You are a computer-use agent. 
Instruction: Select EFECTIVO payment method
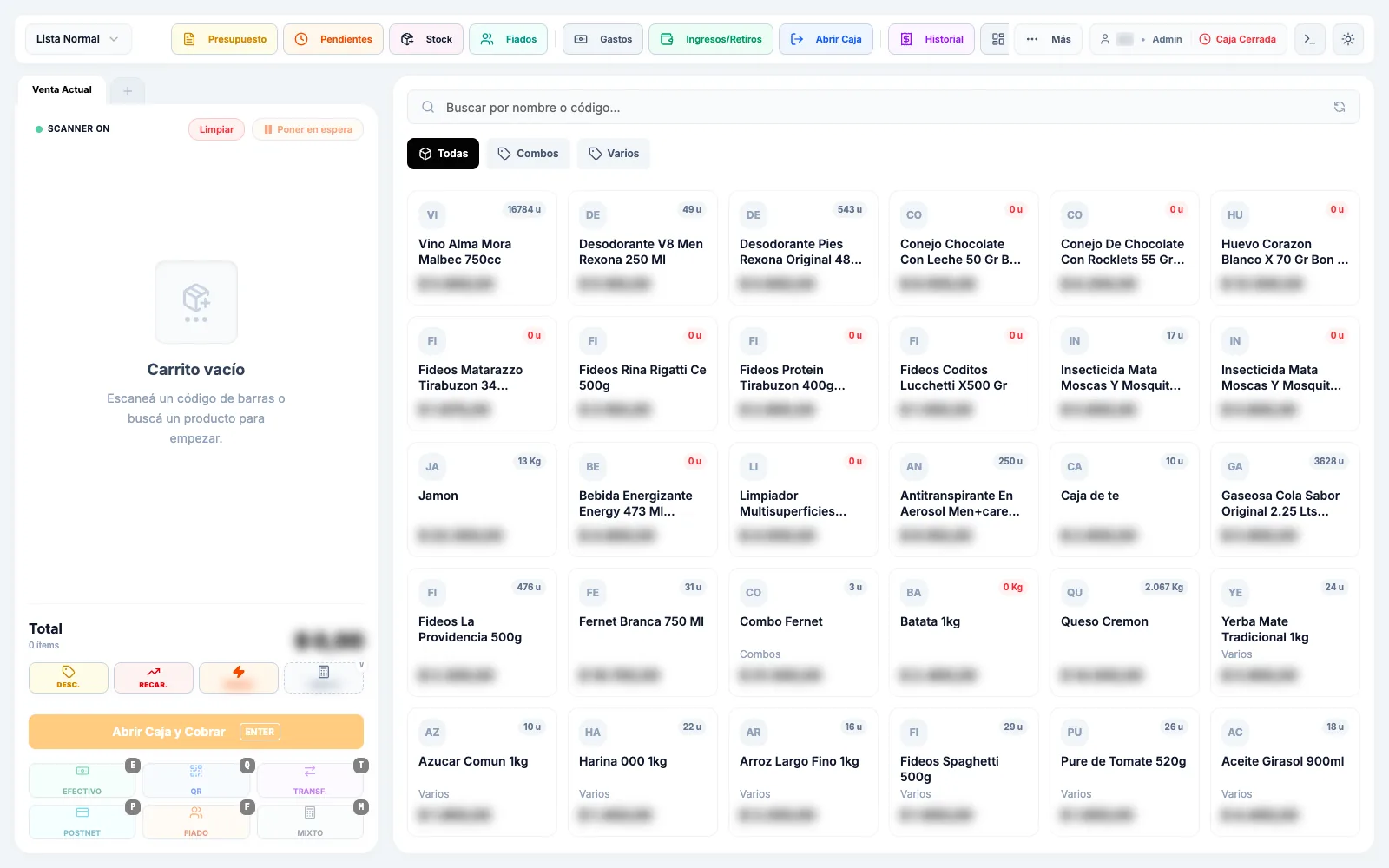(x=82, y=780)
